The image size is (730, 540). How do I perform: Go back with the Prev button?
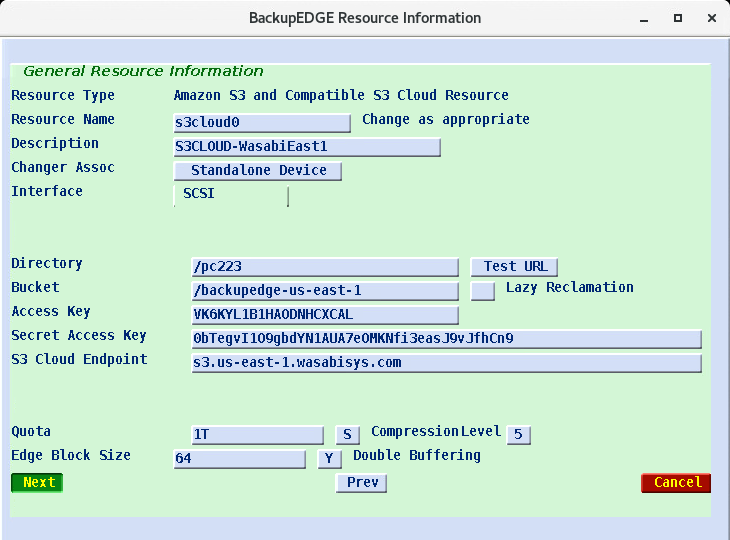coord(361,483)
